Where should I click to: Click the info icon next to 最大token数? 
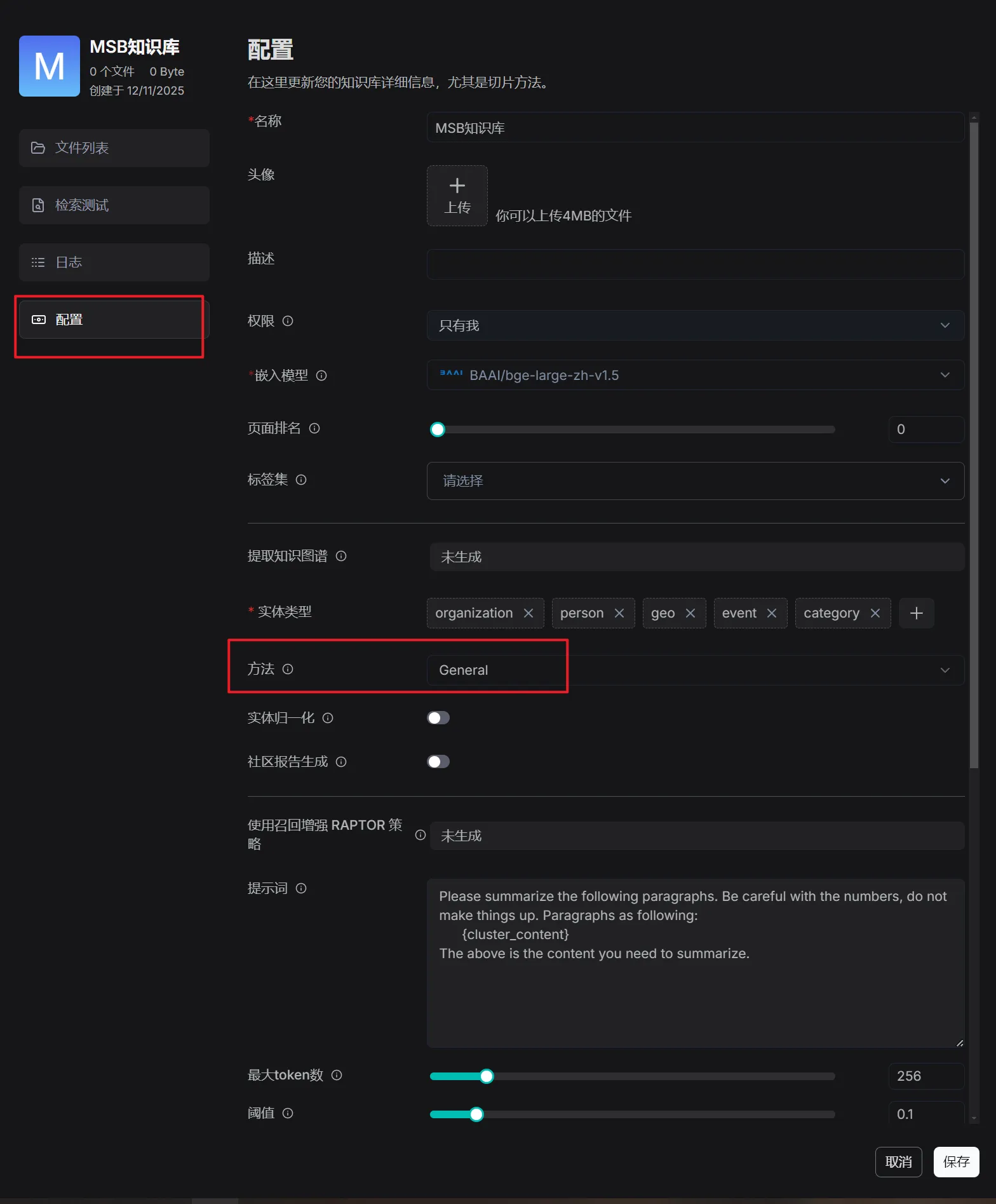point(337,1075)
